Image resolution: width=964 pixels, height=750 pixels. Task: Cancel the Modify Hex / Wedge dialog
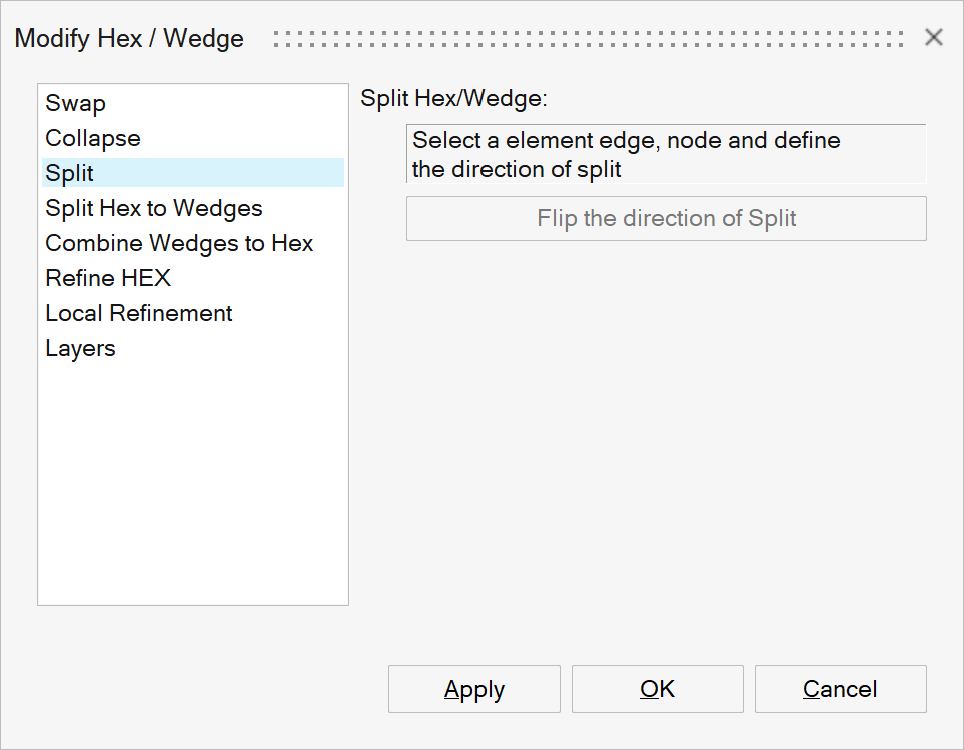(840, 689)
